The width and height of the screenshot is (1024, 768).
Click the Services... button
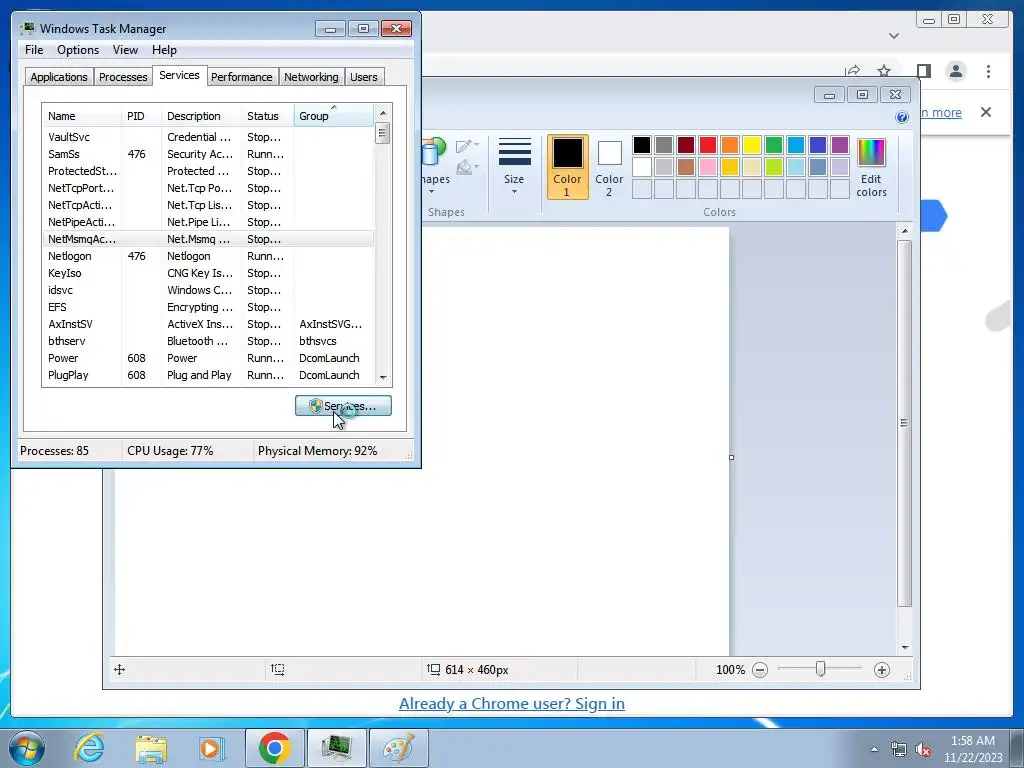tap(344, 406)
